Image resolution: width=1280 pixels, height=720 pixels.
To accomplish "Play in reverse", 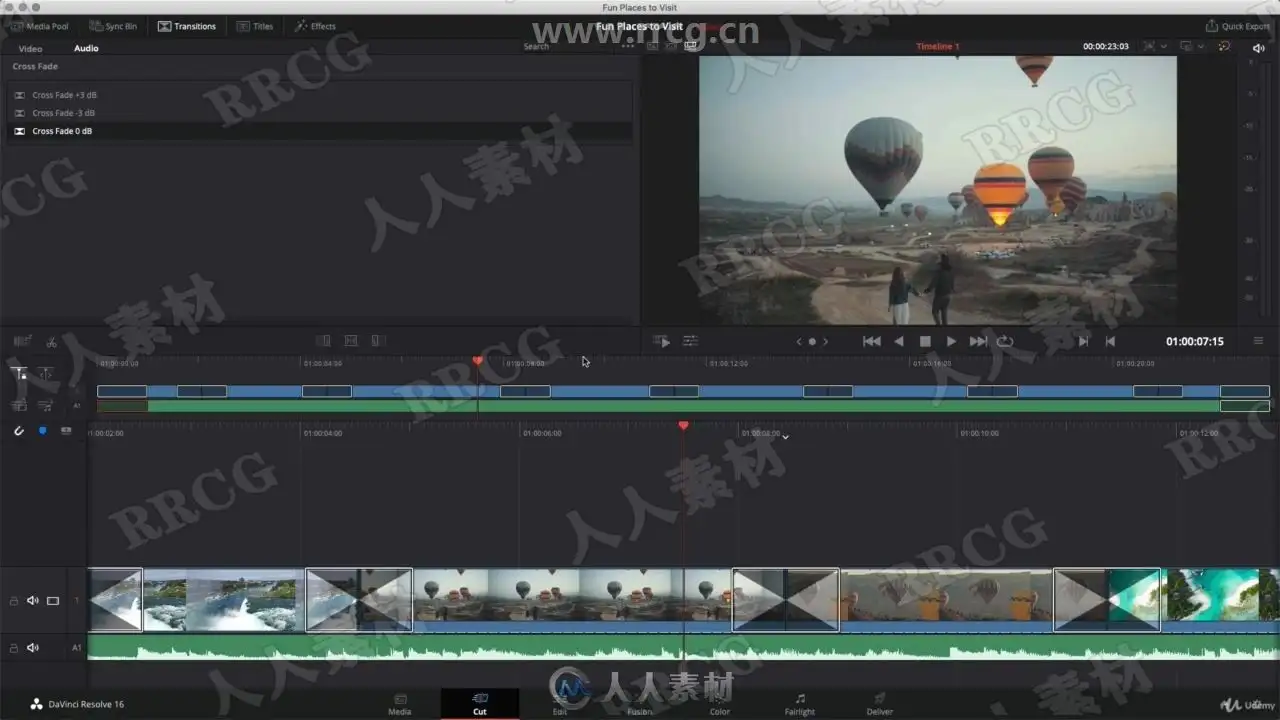I will [899, 341].
